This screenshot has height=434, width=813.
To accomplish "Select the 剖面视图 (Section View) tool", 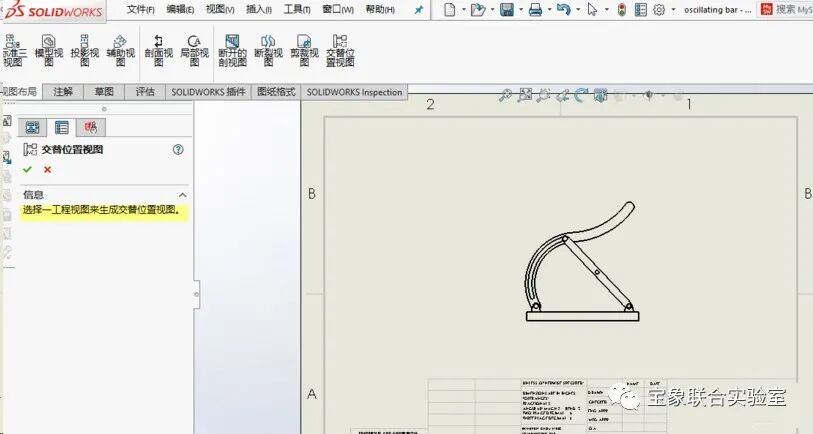I will click(x=159, y=51).
